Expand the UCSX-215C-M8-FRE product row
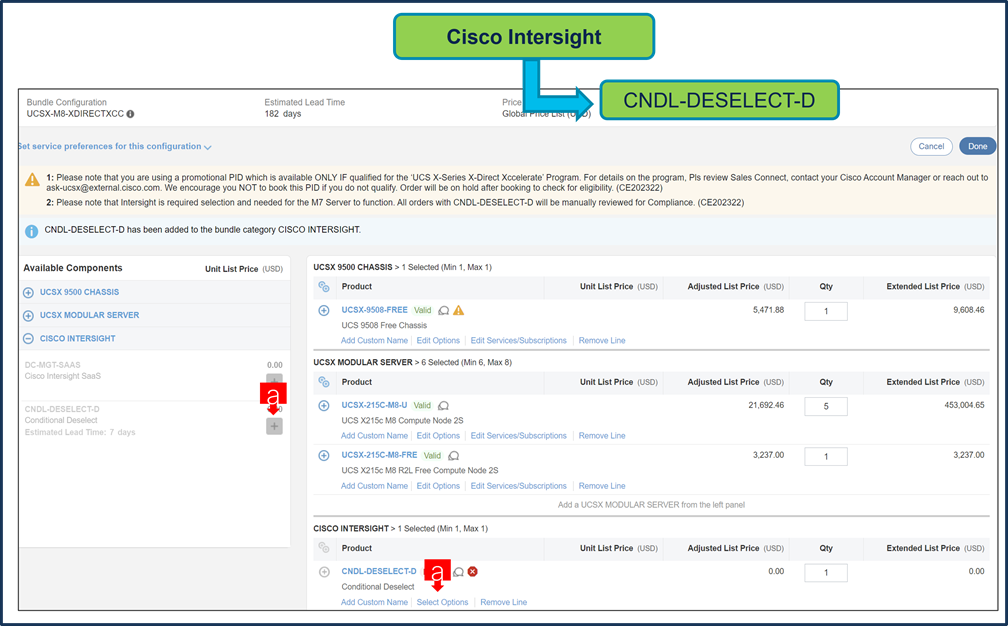The width and height of the screenshot is (1008, 626). click(x=324, y=456)
